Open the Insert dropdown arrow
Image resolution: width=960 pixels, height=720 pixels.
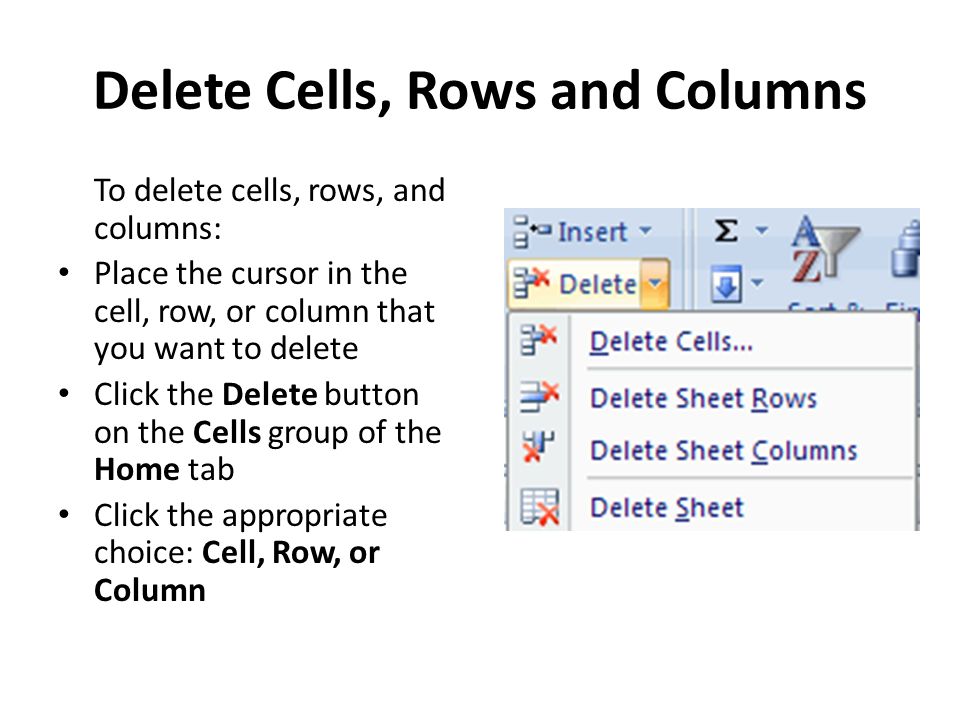(x=645, y=231)
